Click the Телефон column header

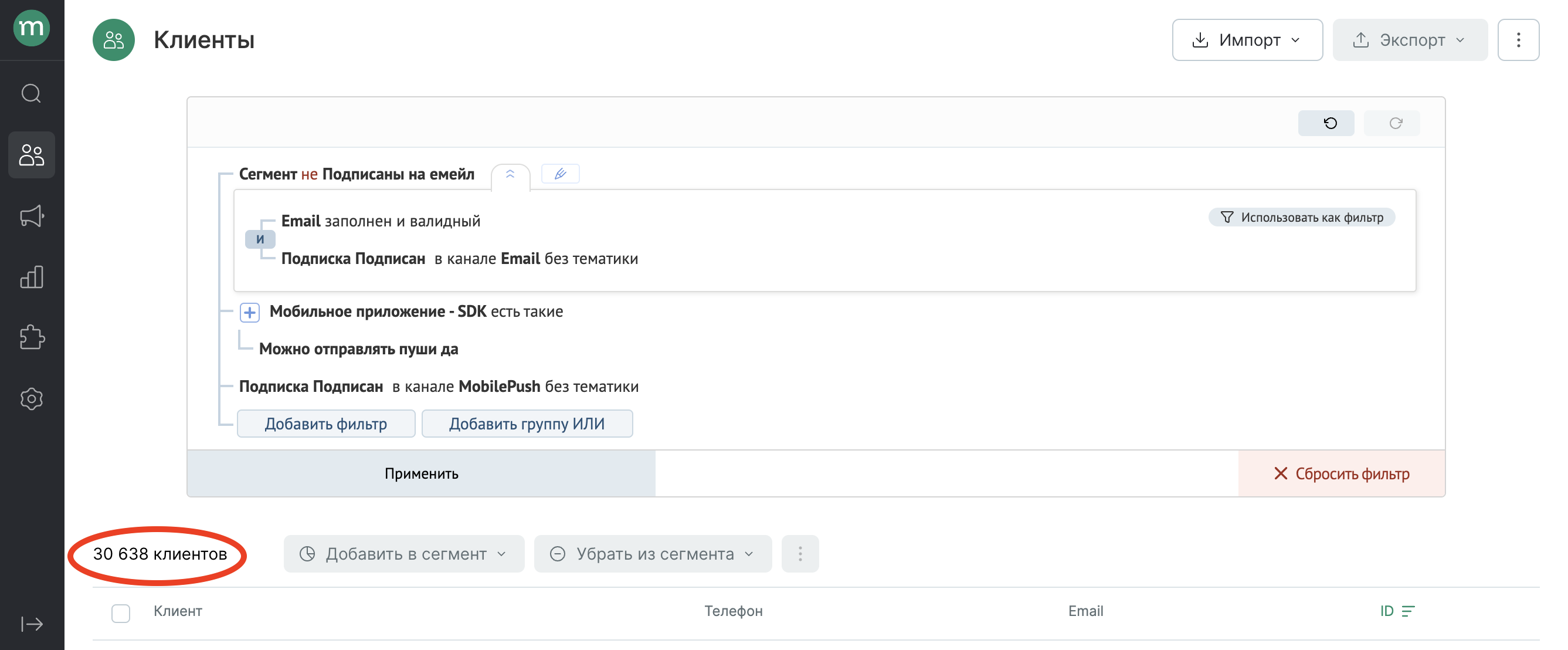[x=734, y=611]
